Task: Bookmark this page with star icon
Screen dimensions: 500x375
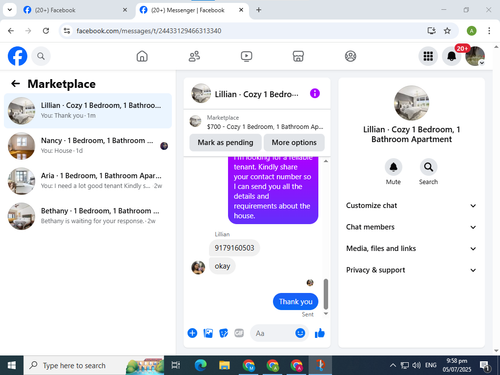Action: coord(447,31)
